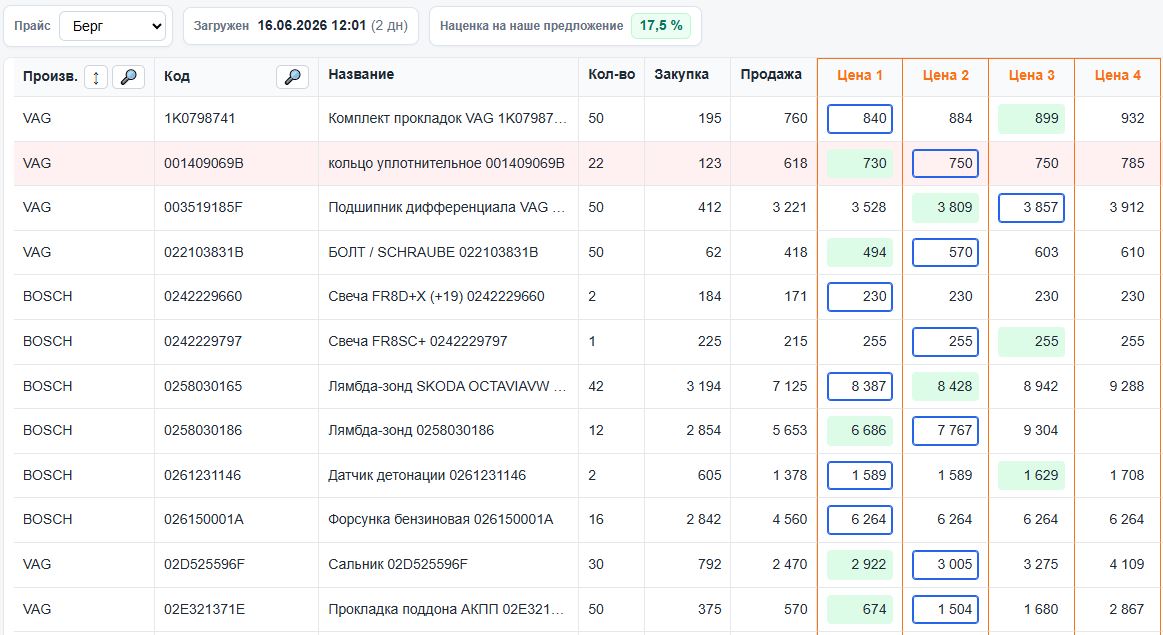Screen dimensions: 1163x635
Task: Select boxed price 7 767 for 0258030186
Action: pyautogui.click(x=946, y=430)
